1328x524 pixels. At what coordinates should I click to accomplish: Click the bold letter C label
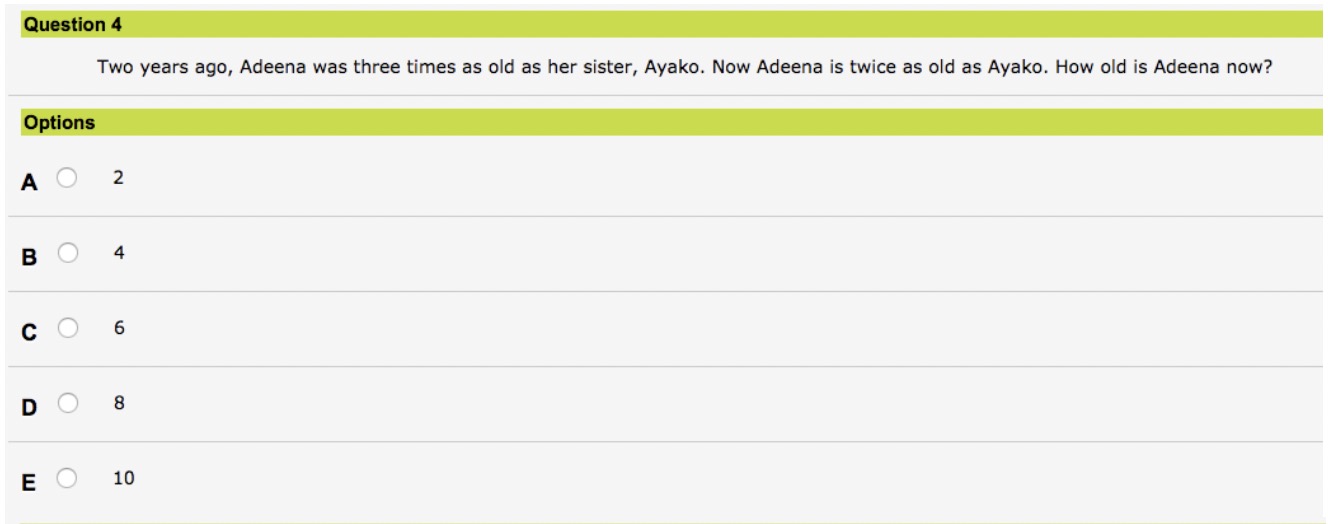[30, 331]
